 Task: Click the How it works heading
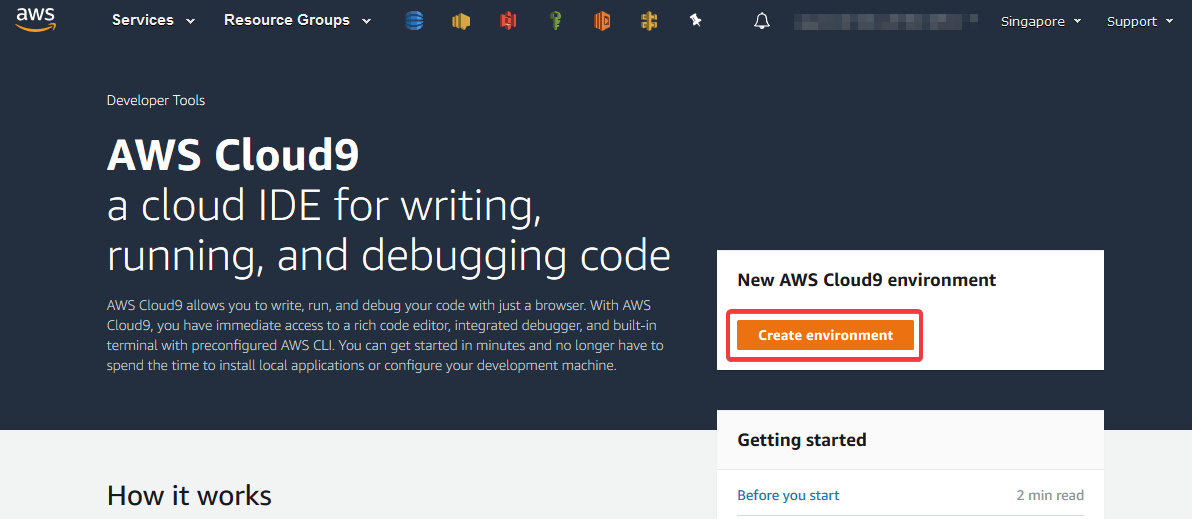189,495
